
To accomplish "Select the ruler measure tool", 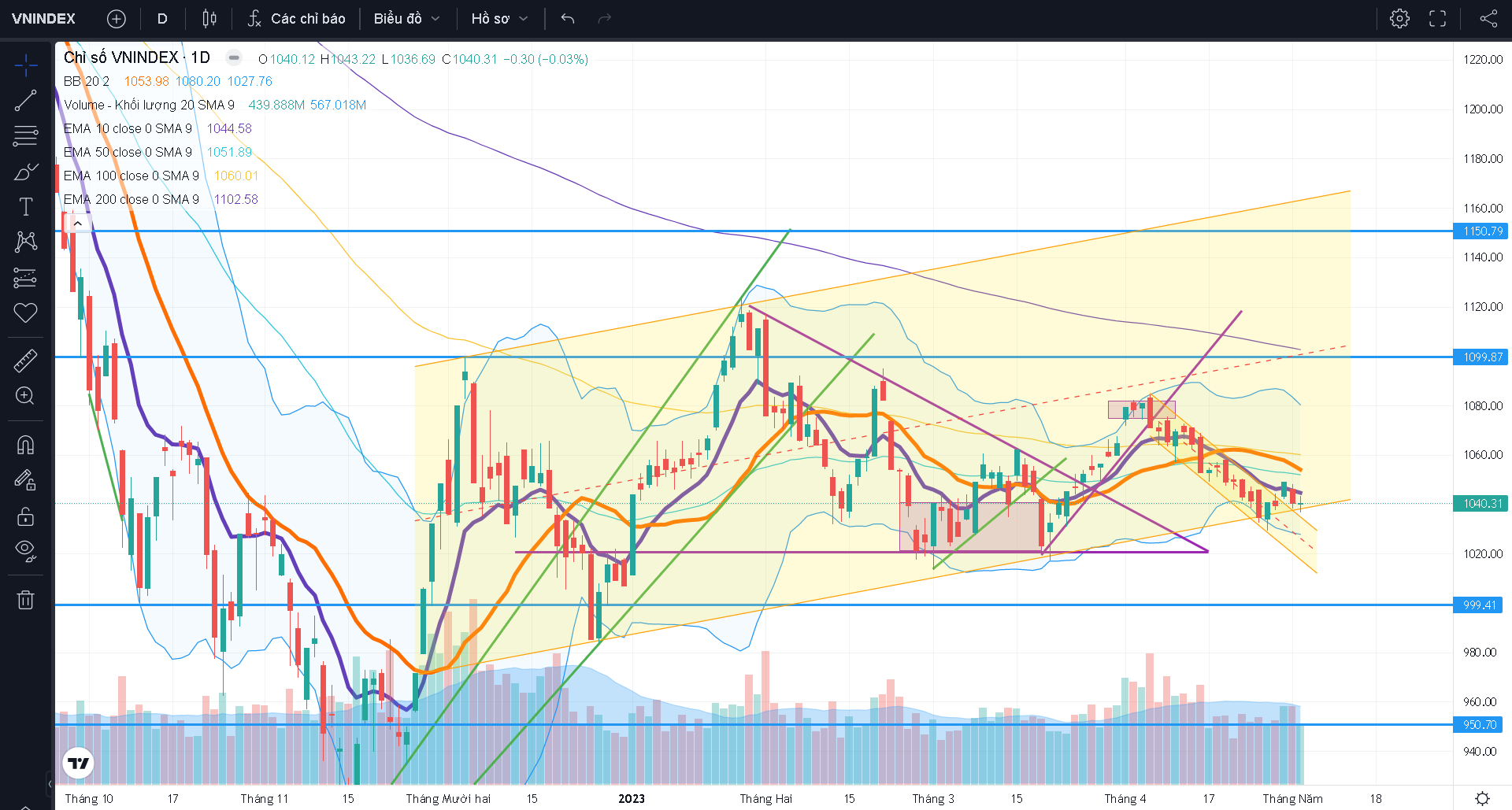I will point(26,361).
